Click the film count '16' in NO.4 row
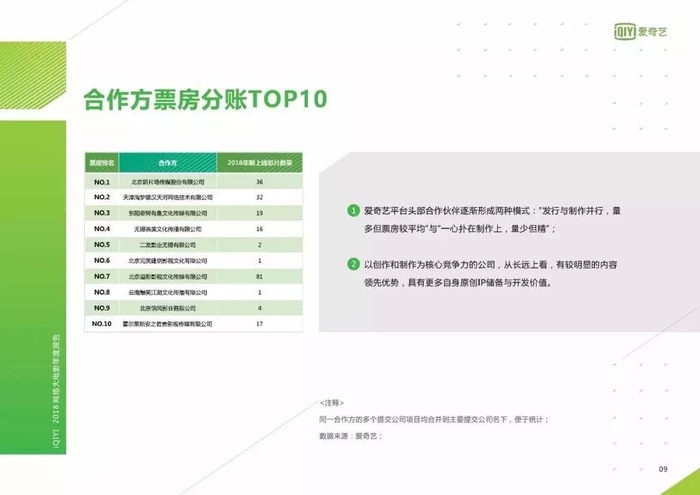 (x=259, y=229)
